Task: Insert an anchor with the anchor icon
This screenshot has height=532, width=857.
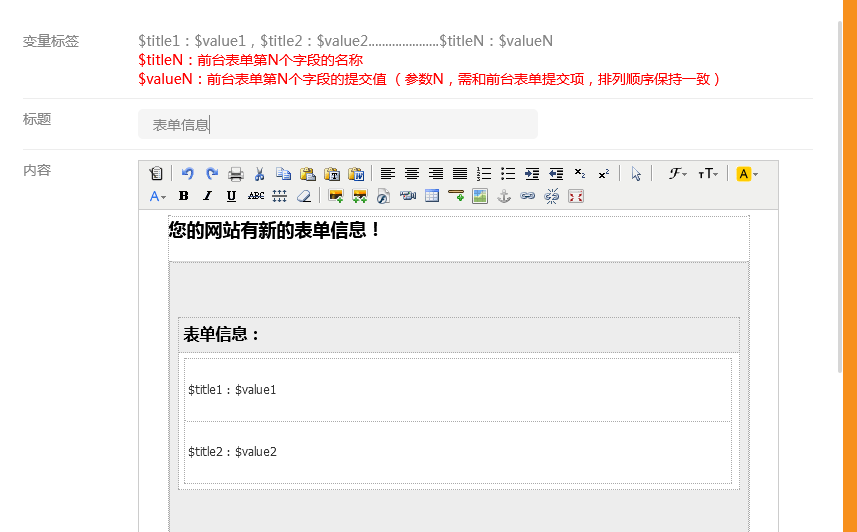Action: coord(504,196)
